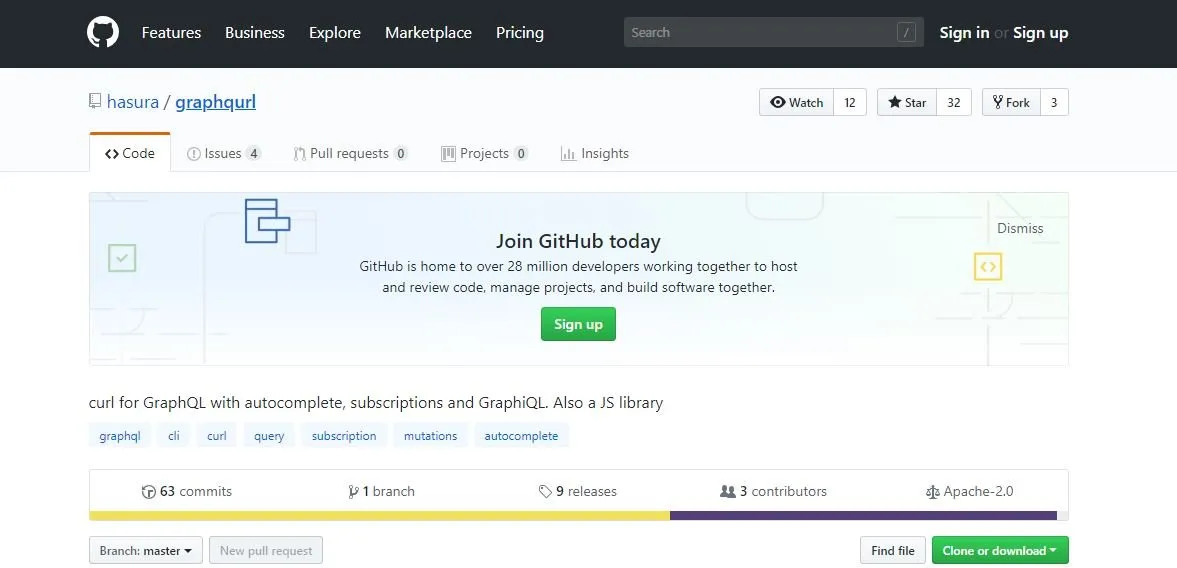This screenshot has width=1177, height=568.
Task: Click the Find file button
Action: pyautogui.click(x=893, y=550)
